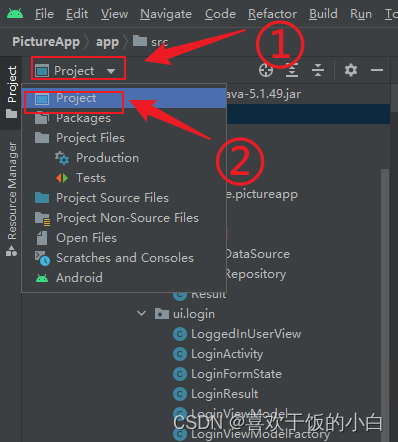Toggle the Resource Manager side tab
This screenshot has height=442, width=398.
(x=12, y=199)
